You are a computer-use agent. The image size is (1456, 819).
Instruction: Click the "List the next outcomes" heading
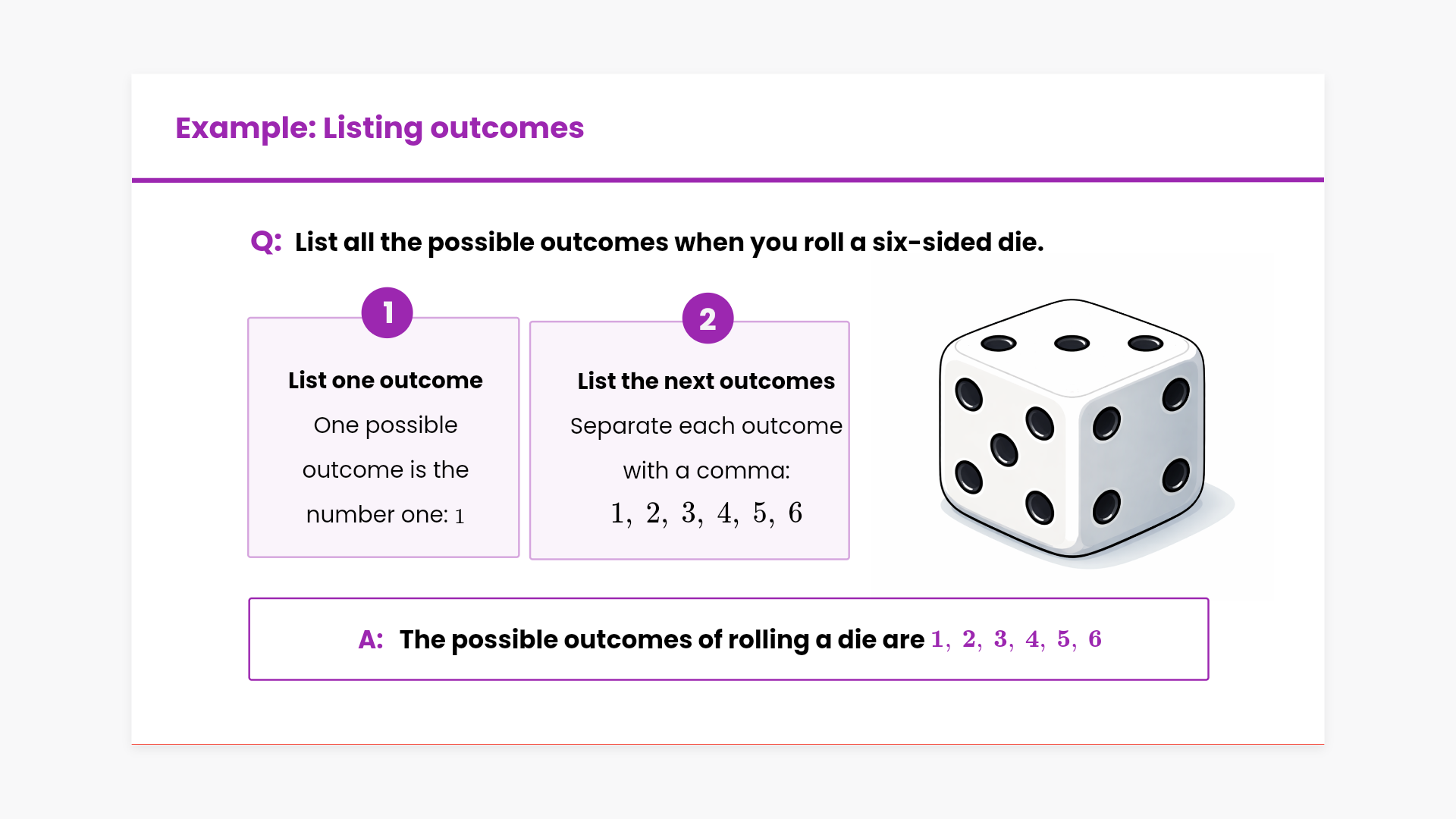coord(706,381)
